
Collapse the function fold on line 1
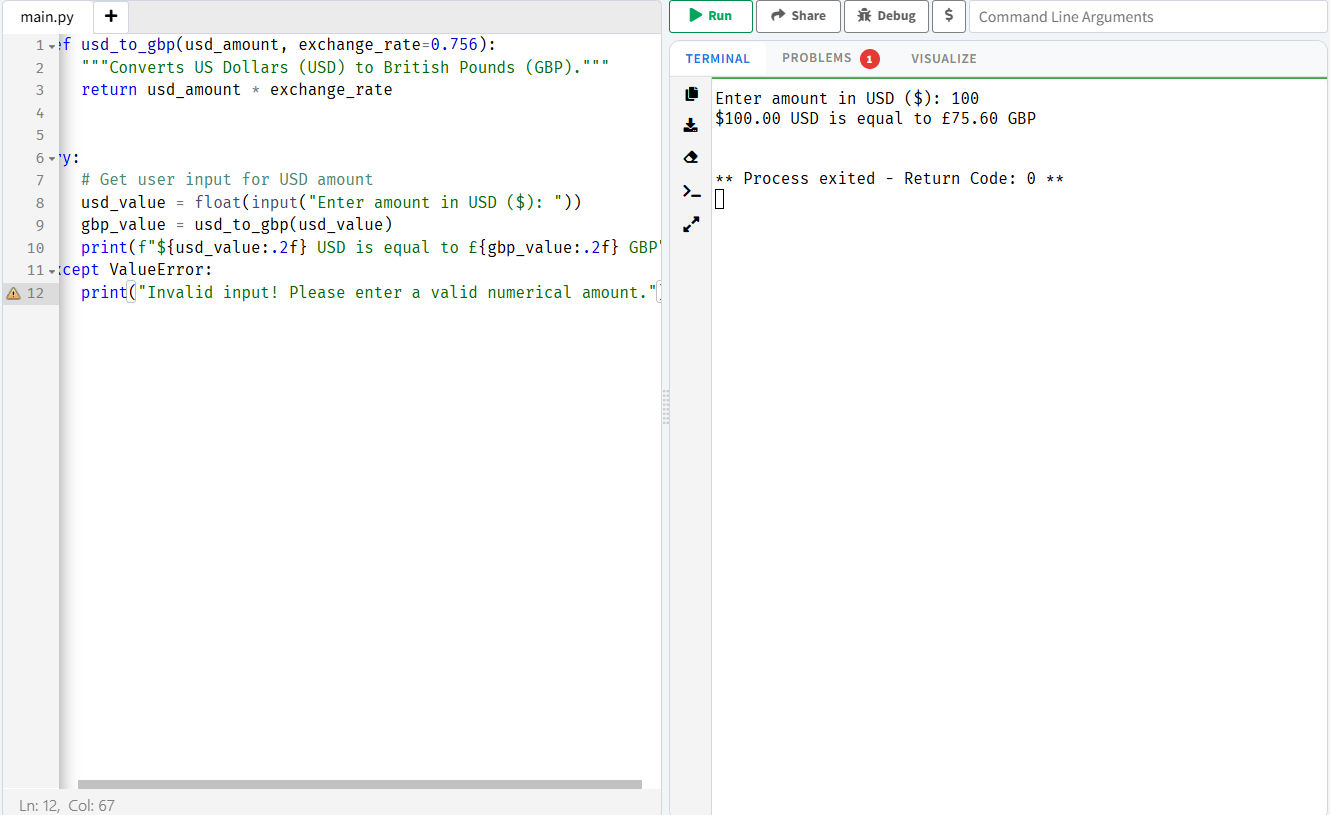pyautogui.click(x=52, y=46)
